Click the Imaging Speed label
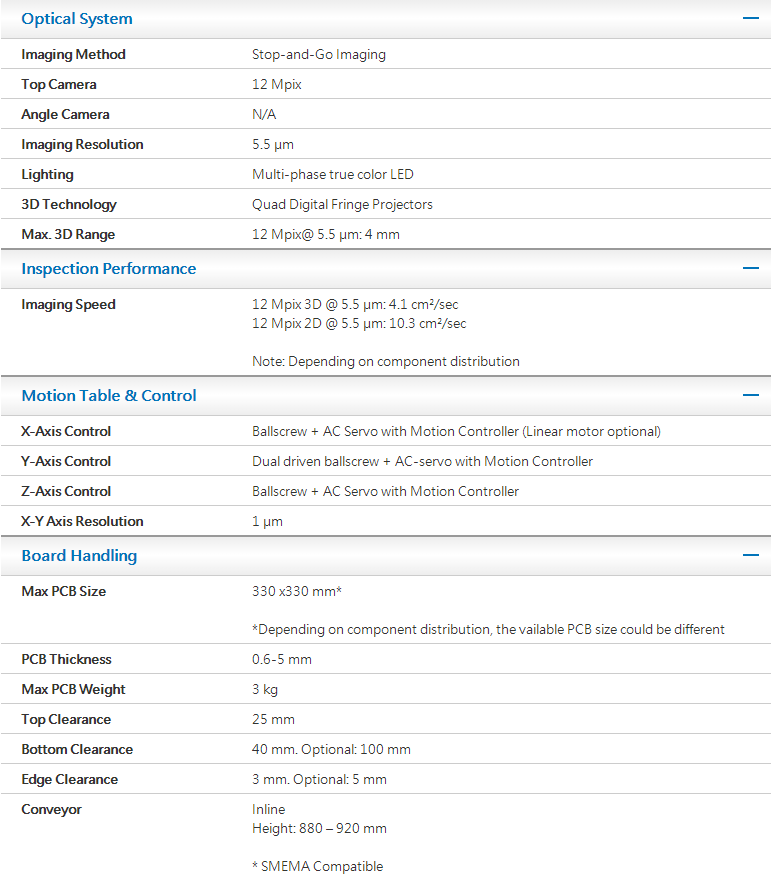The width and height of the screenshot is (774, 880). [68, 304]
